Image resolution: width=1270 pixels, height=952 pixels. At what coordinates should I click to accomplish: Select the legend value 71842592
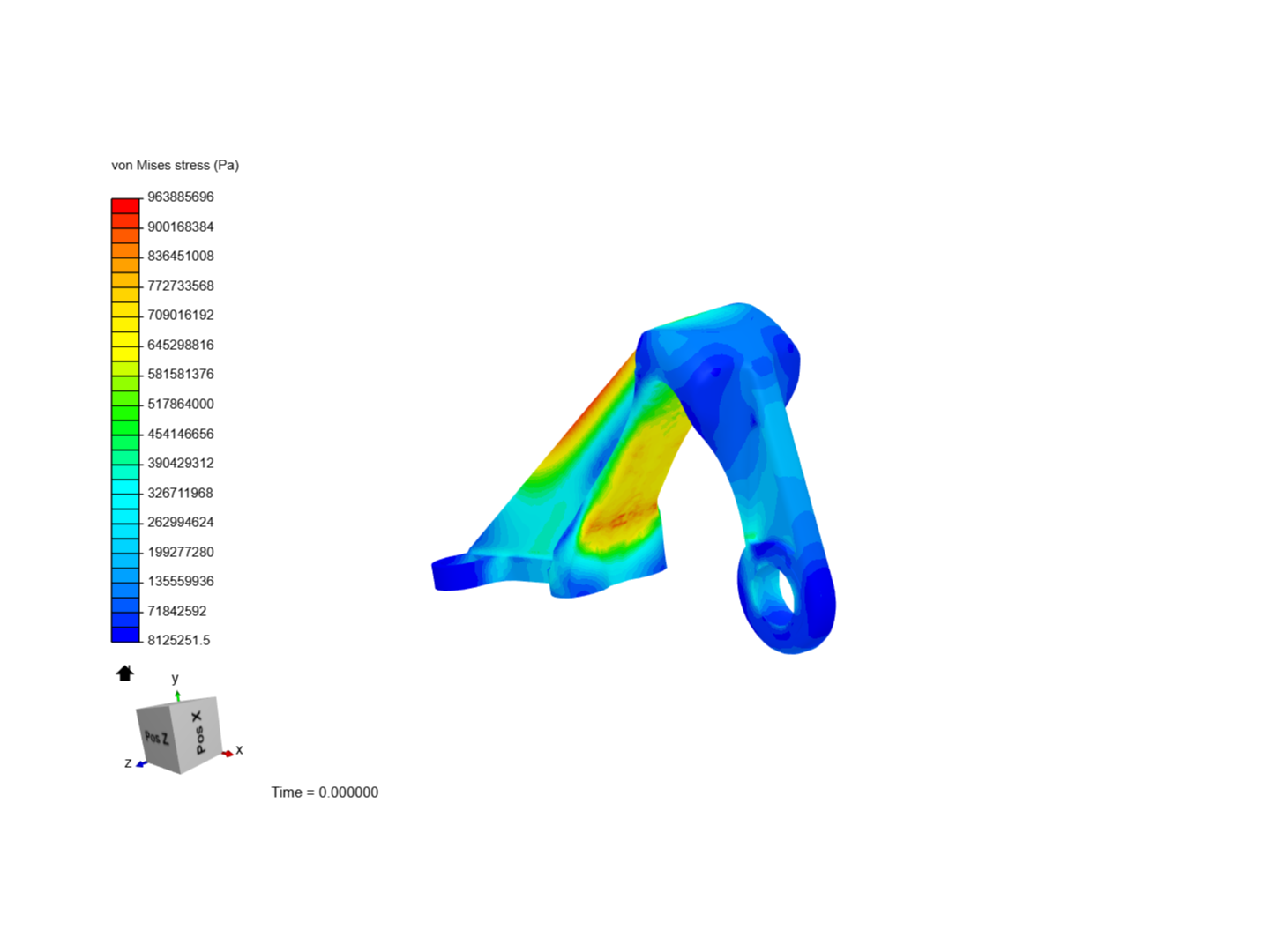(x=176, y=612)
